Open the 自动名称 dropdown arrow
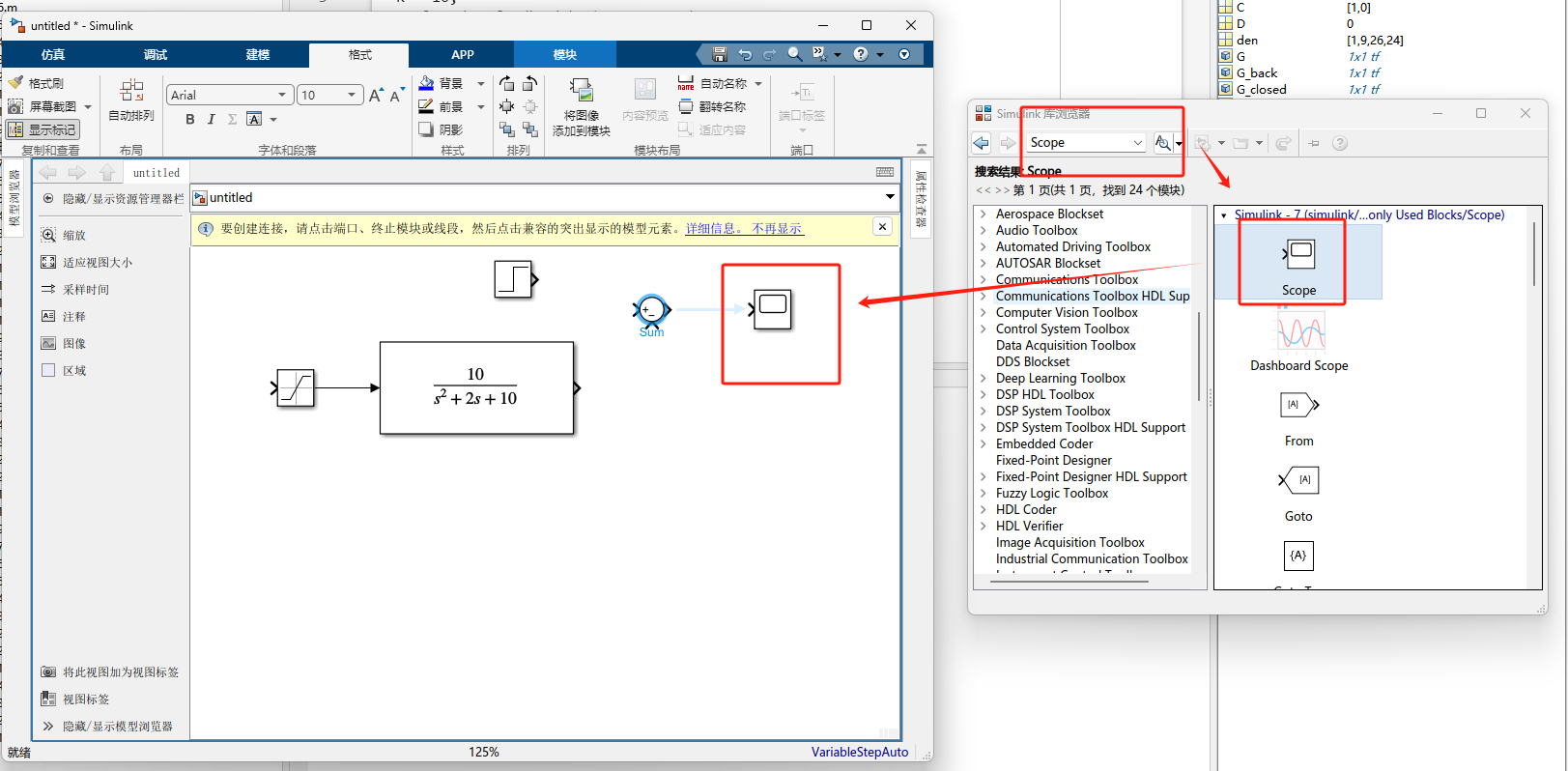 758,84
